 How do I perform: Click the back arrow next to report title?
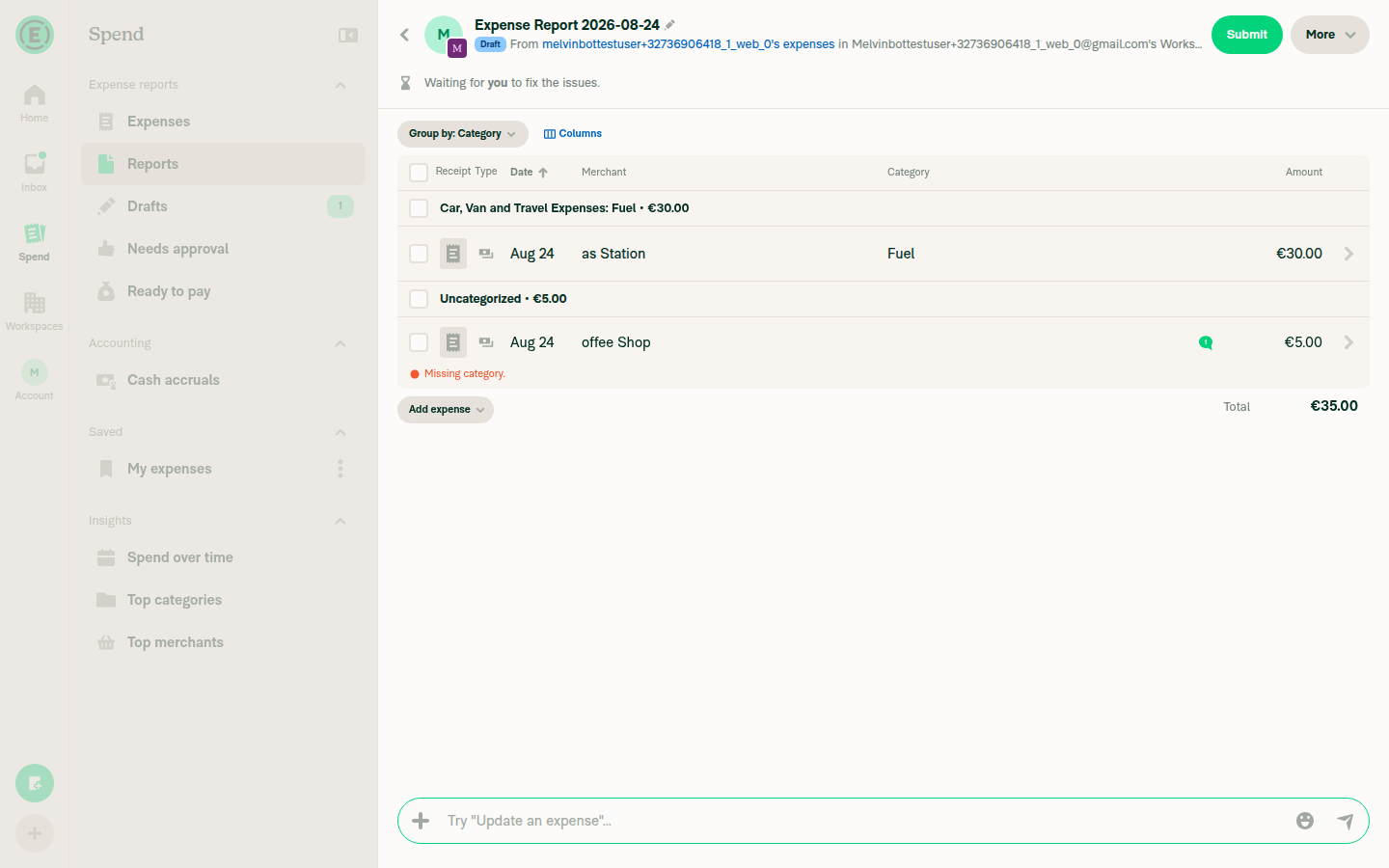pyautogui.click(x=405, y=35)
